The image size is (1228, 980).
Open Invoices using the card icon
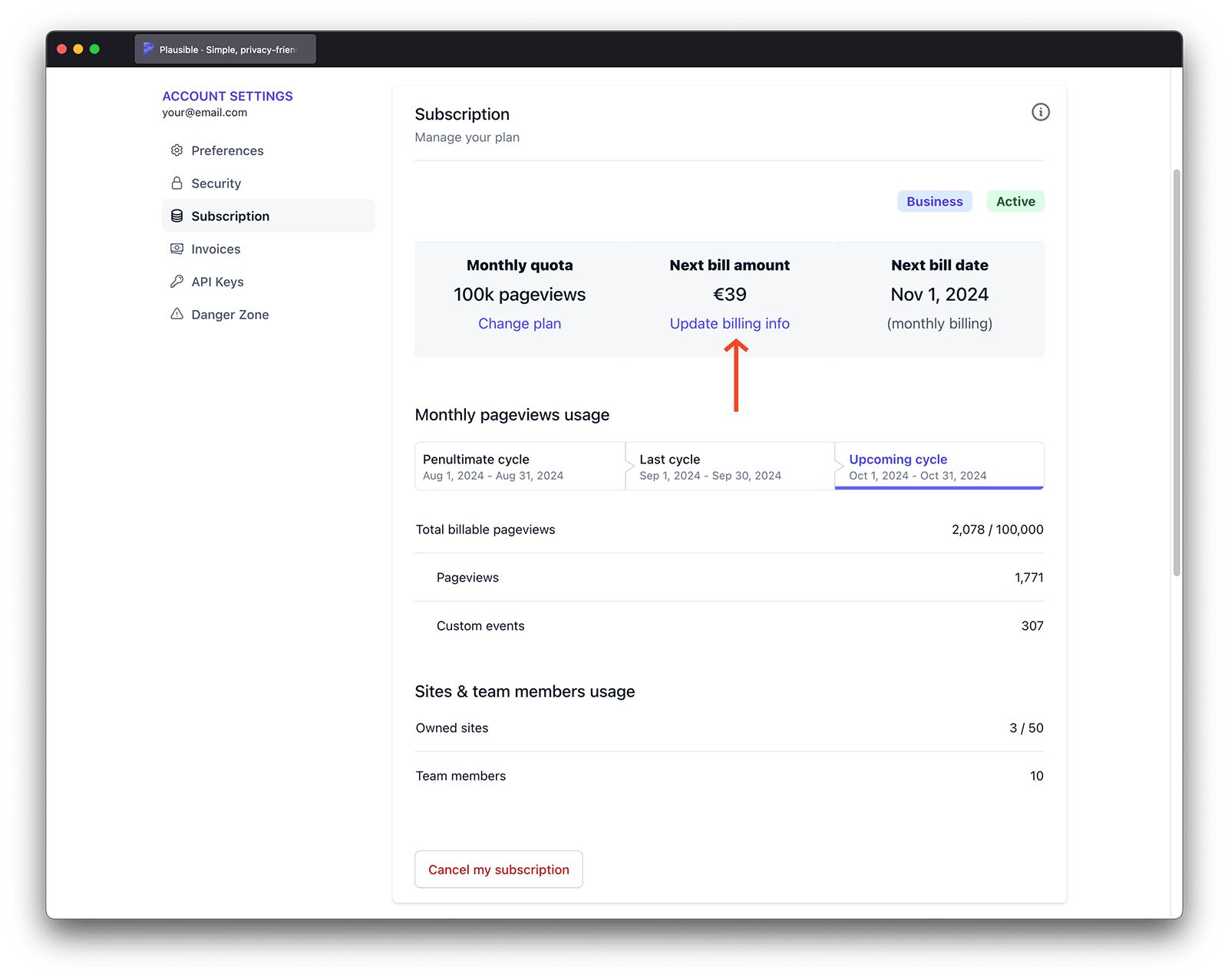(176, 249)
